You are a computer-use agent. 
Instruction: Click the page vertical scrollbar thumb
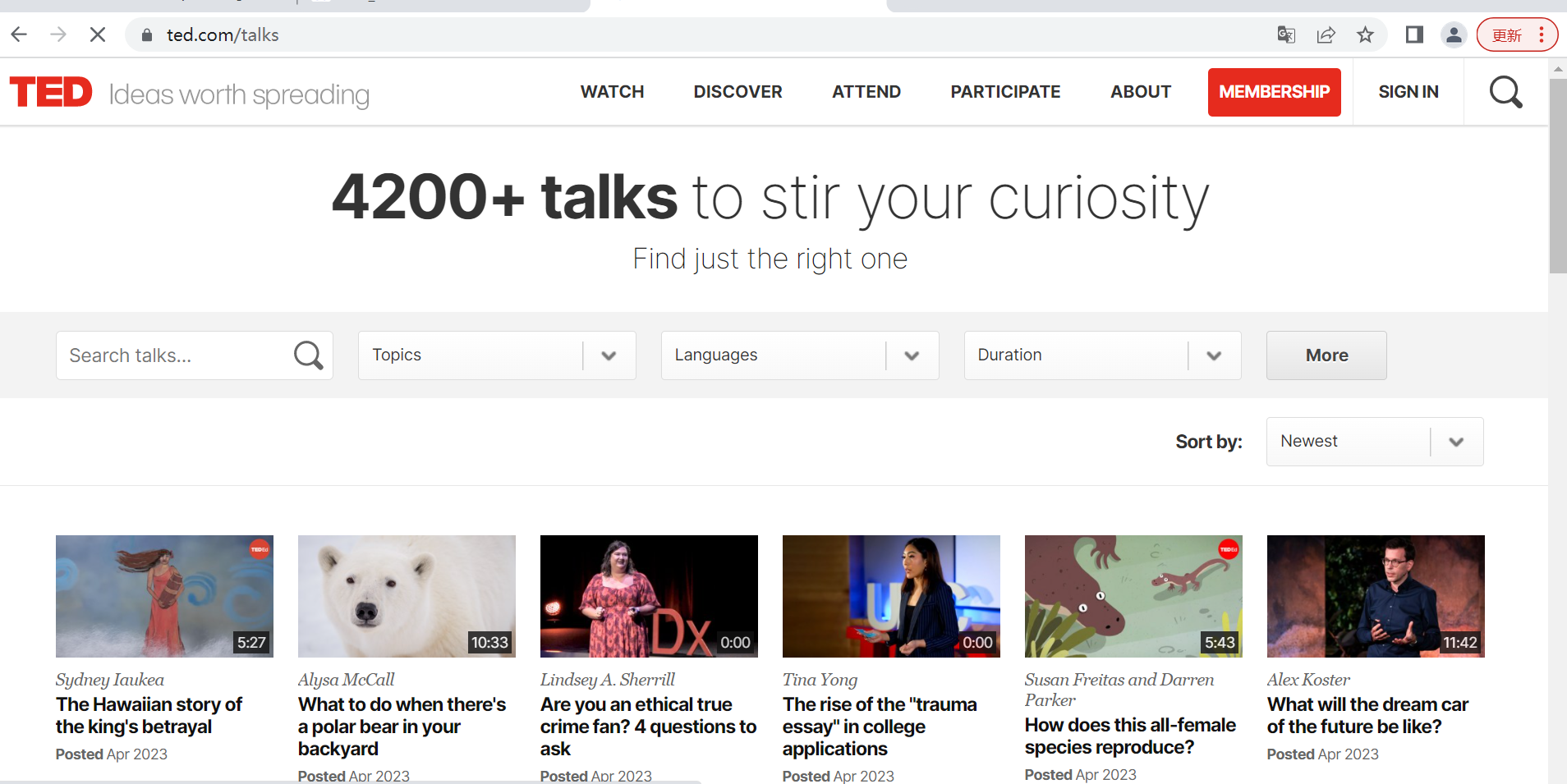coord(1558,176)
